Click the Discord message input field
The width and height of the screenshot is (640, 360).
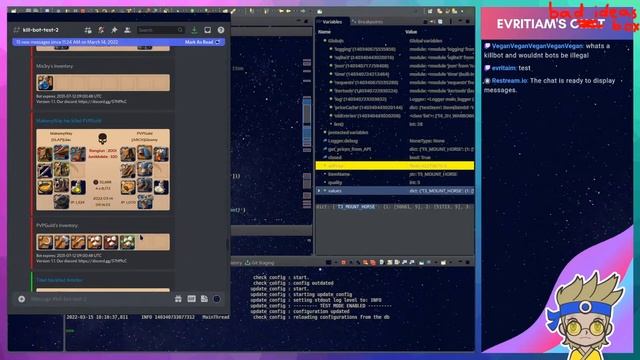click(100, 299)
